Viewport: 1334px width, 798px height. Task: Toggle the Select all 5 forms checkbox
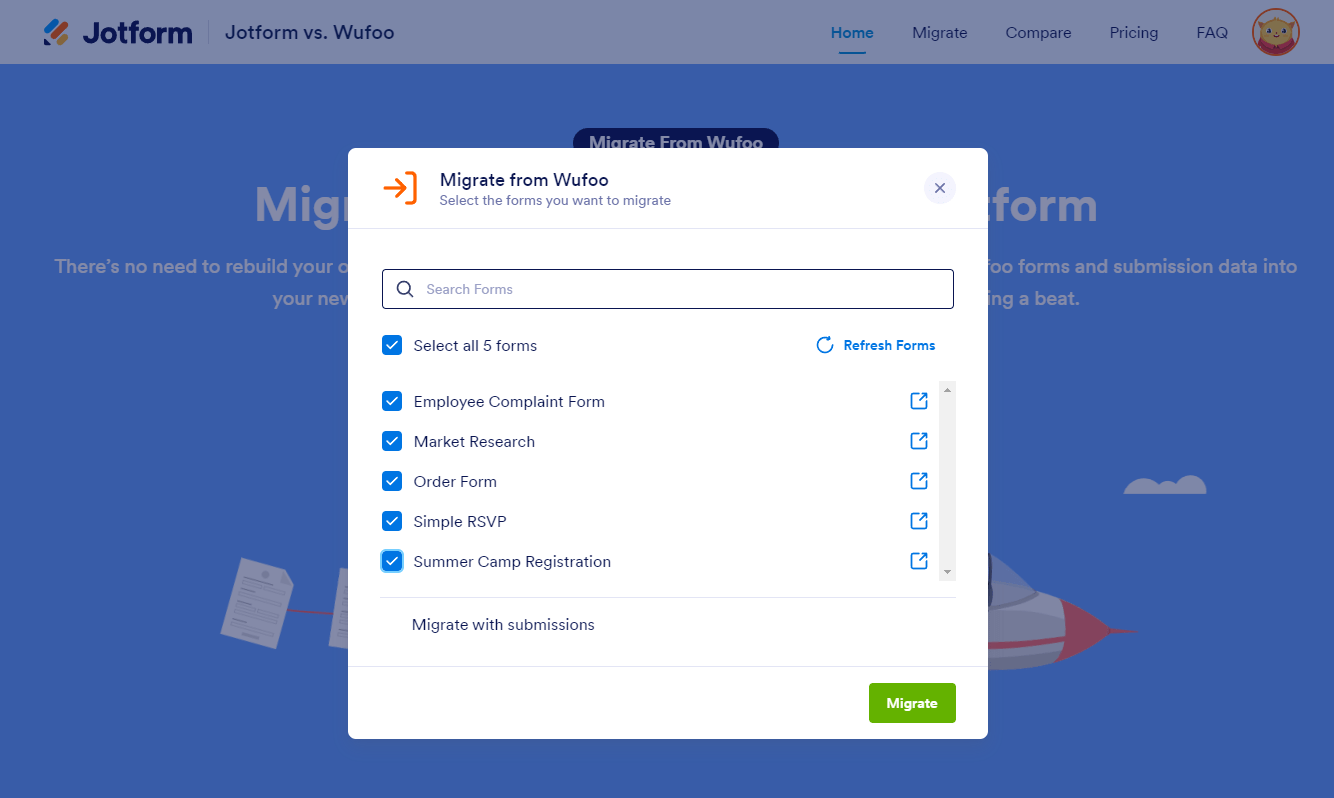click(392, 345)
